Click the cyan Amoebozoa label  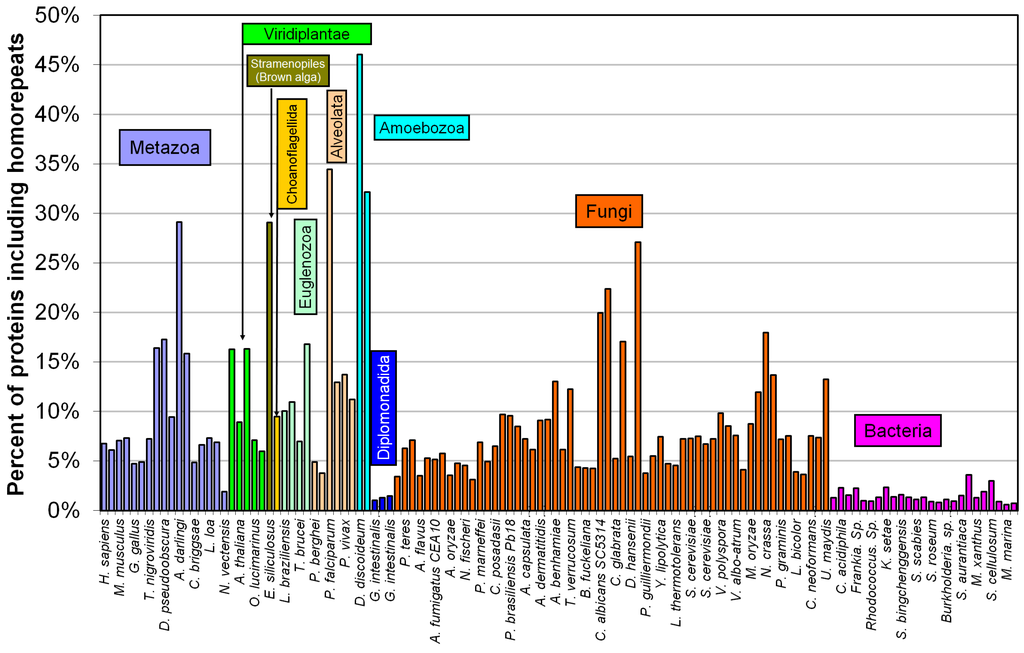(421, 127)
